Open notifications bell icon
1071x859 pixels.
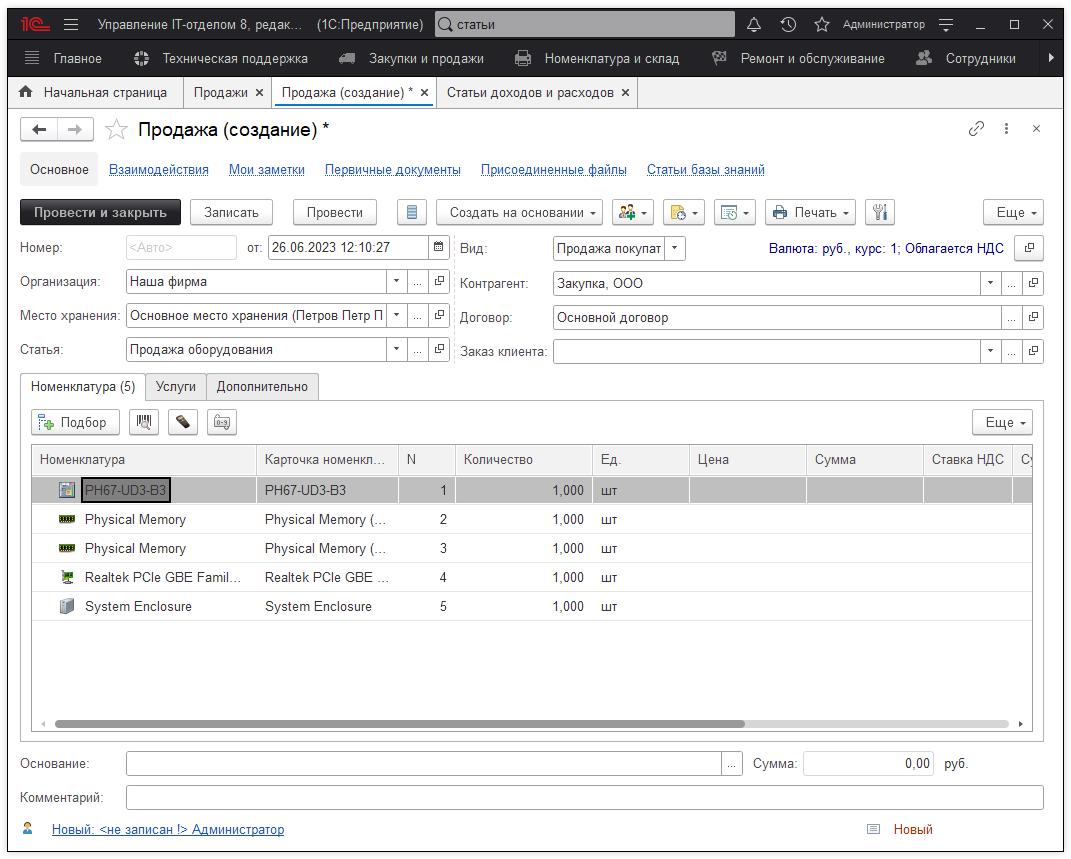[754, 24]
